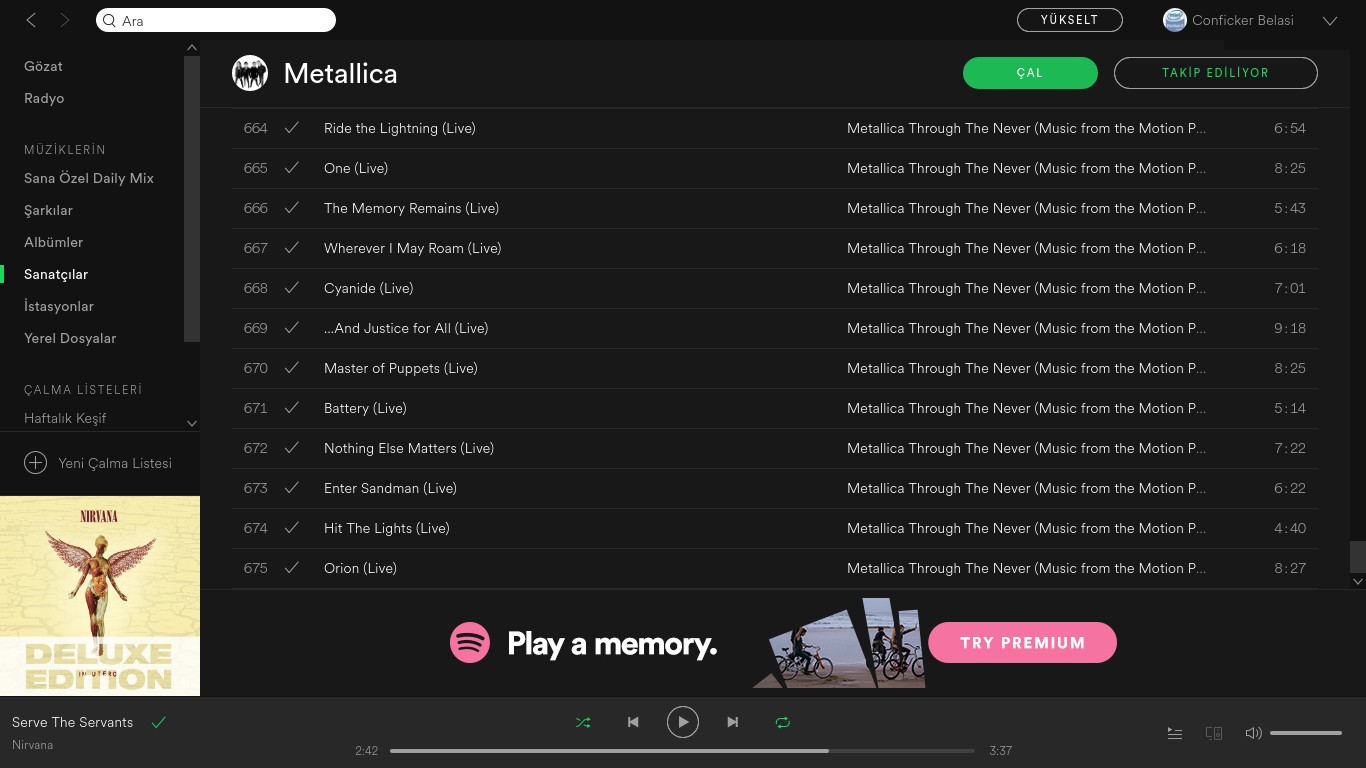This screenshot has width=1366, height=768.
Task: Open the account dropdown chevron
Action: (1330, 21)
